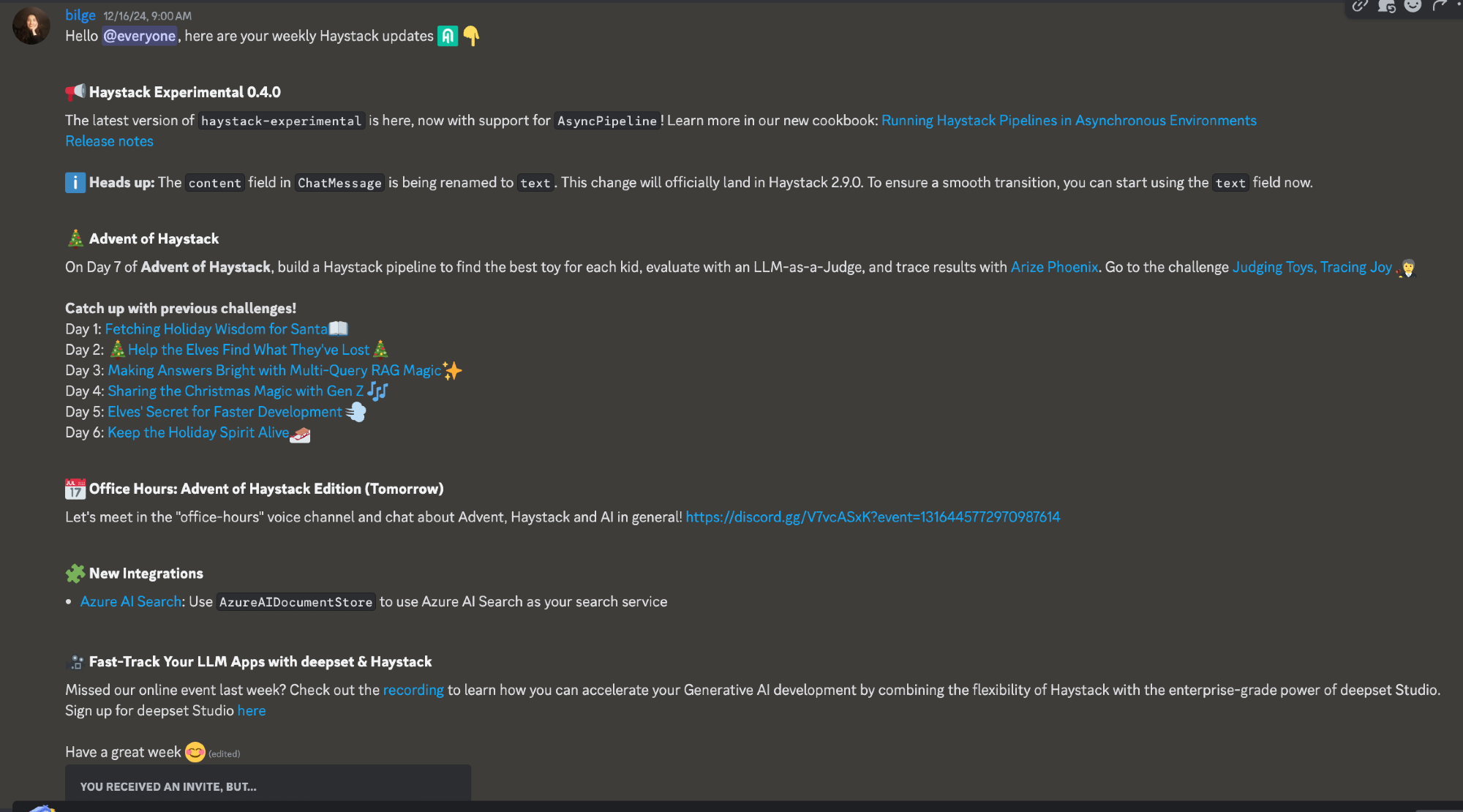Click the smiling emoji after 'Have a great week'

click(x=195, y=752)
